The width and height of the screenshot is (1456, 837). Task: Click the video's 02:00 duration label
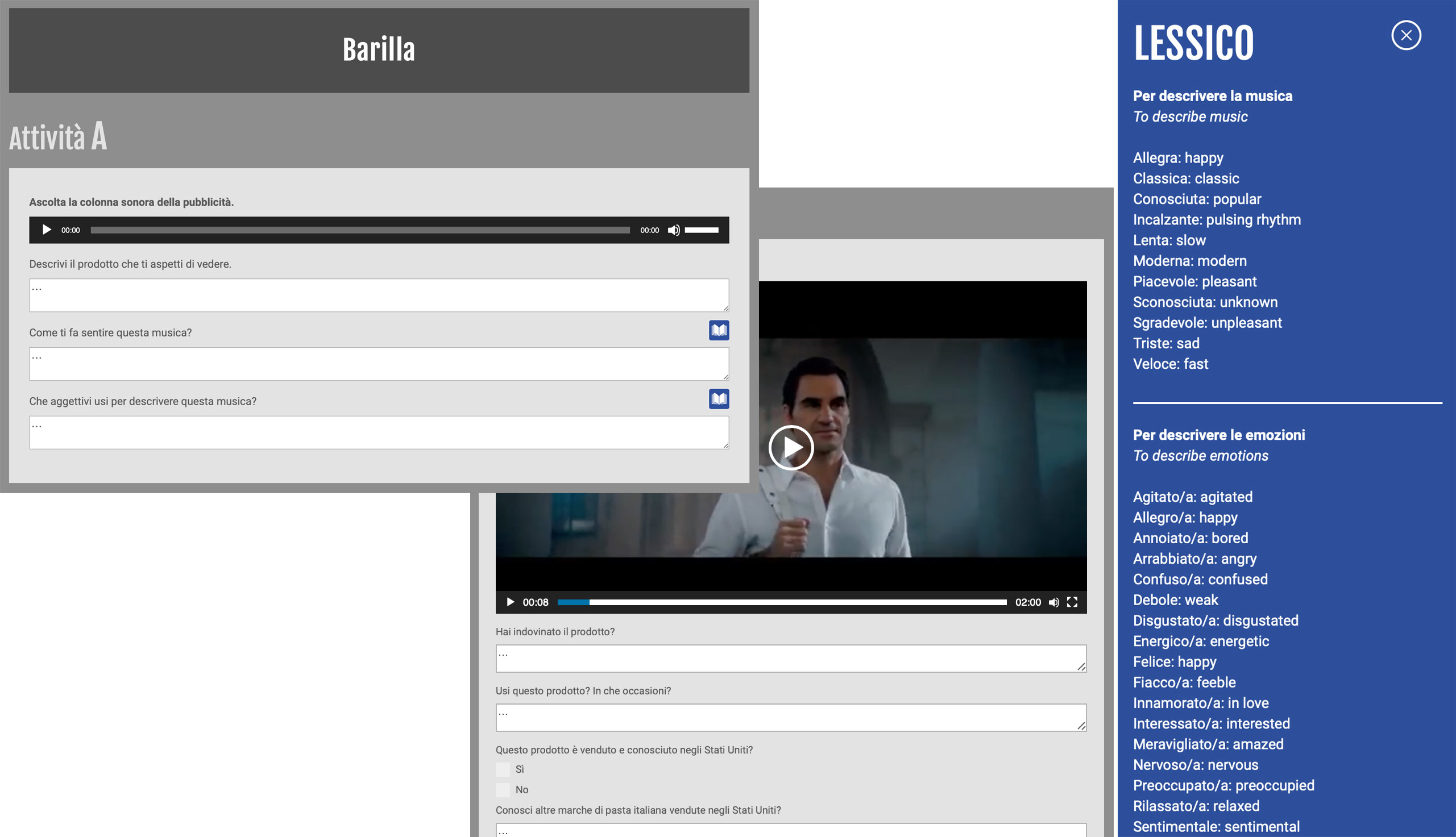[x=1027, y=602]
